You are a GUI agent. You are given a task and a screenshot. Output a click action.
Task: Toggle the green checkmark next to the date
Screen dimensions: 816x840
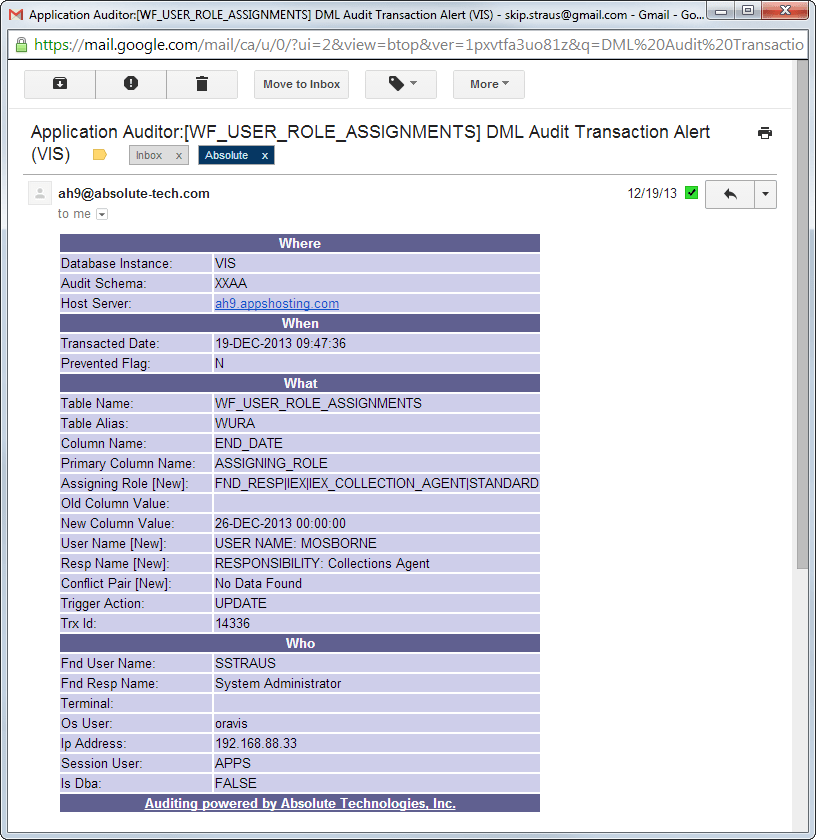(x=690, y=190)
